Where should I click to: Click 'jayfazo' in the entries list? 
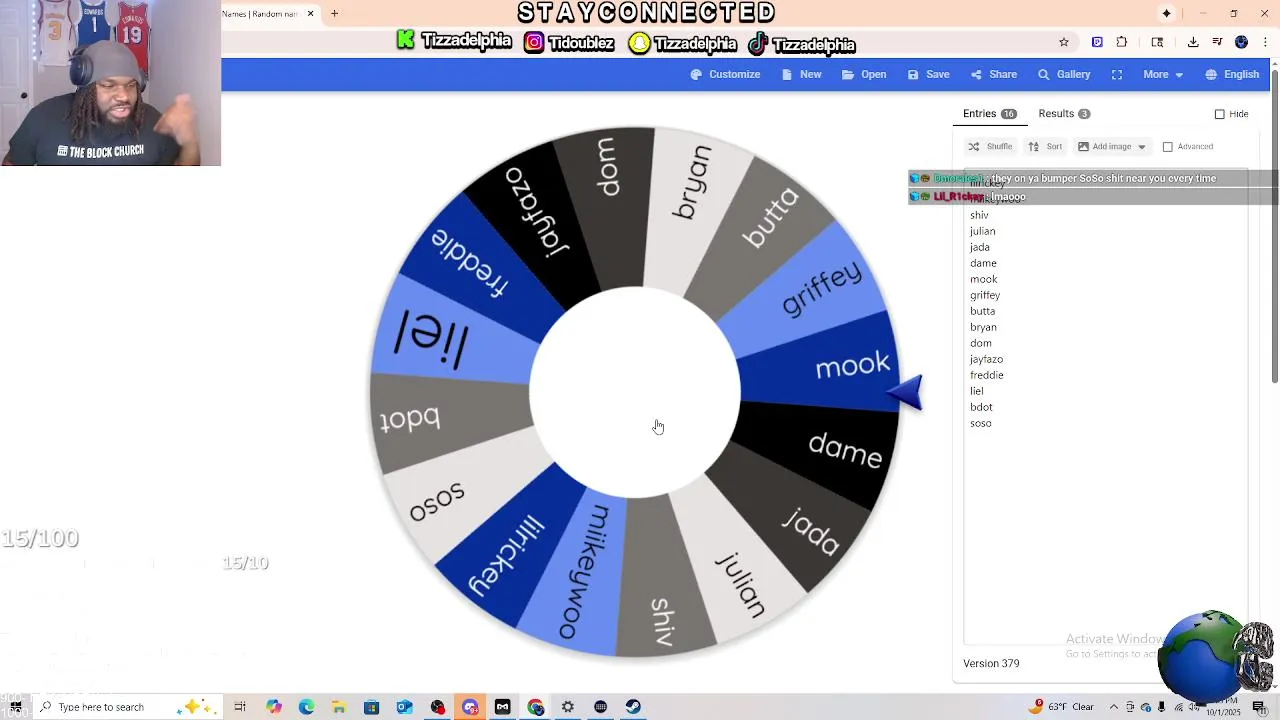[986, 359]
